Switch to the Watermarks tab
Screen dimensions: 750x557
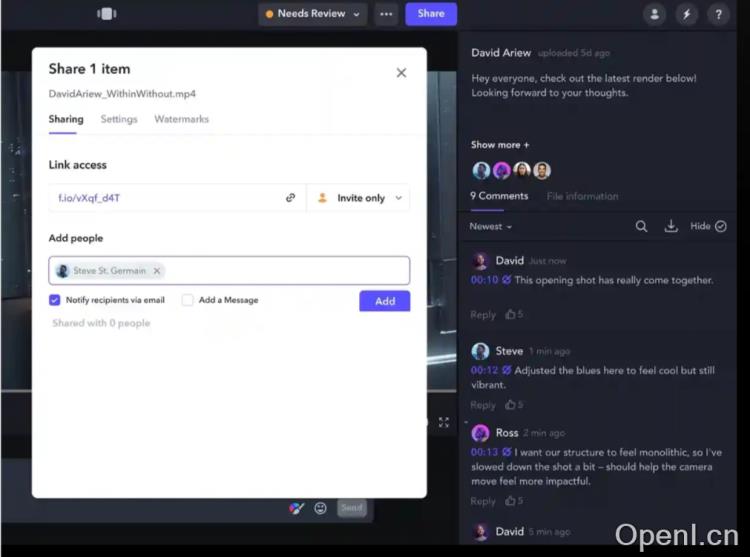pos(181,119)
